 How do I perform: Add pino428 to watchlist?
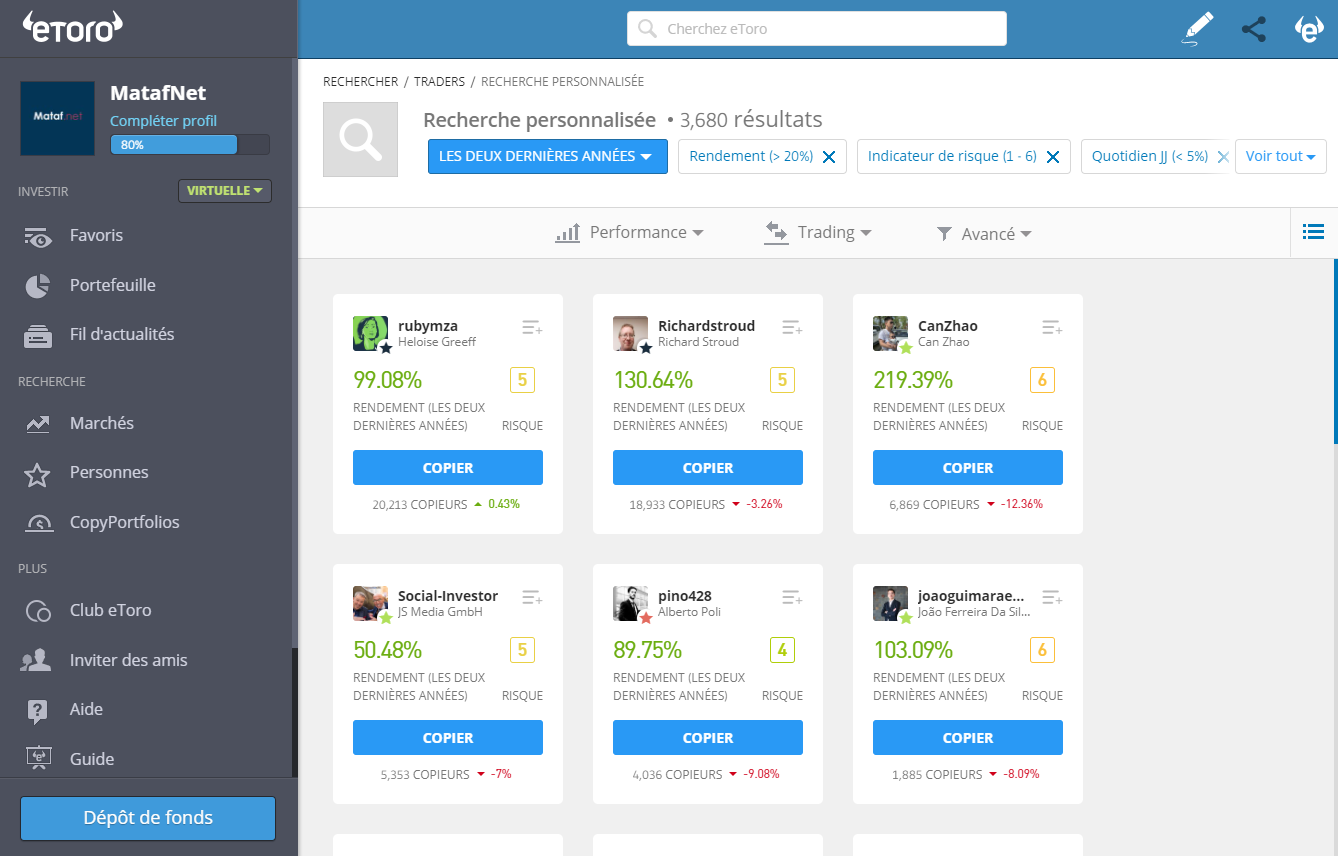point(792,597)
